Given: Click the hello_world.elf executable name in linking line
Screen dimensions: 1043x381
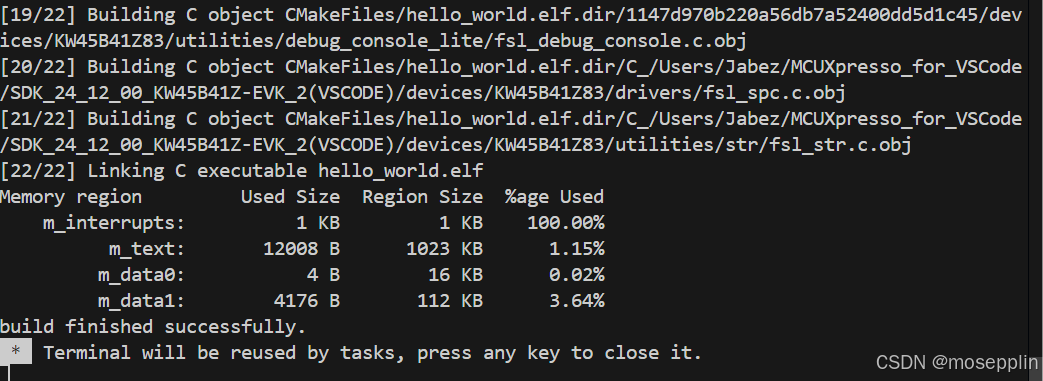Looking at the screenshot, I should pos(400,171).
